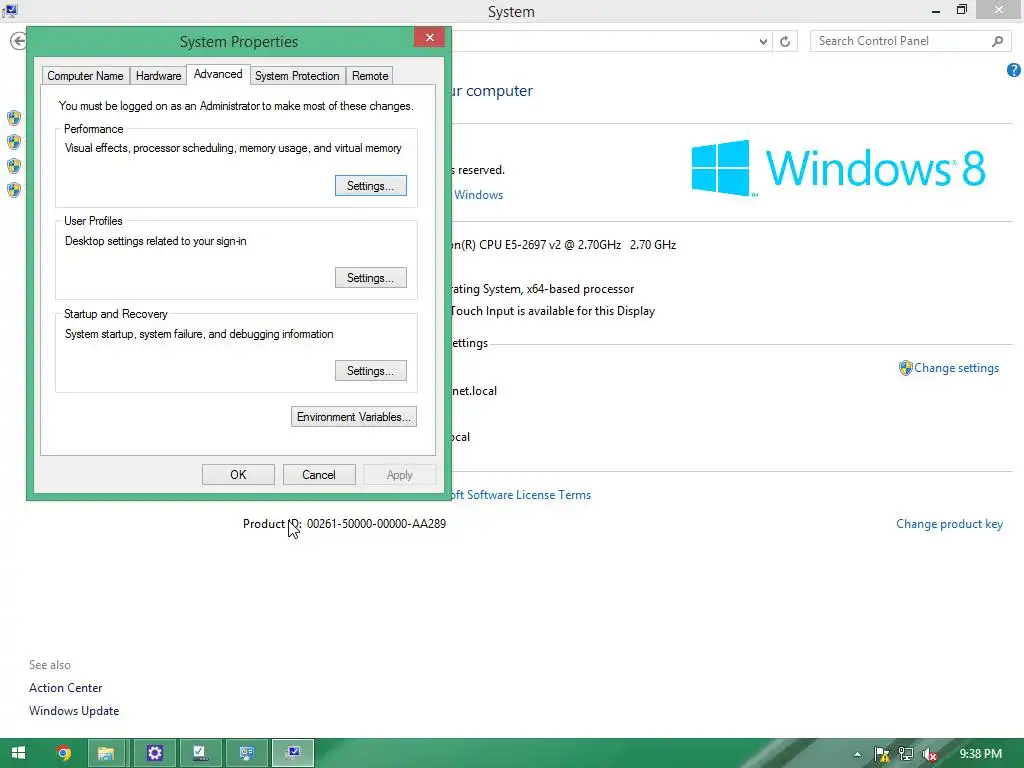Click the third shield icon in left sidebar

pyautogui.click(x=14, y=166)
